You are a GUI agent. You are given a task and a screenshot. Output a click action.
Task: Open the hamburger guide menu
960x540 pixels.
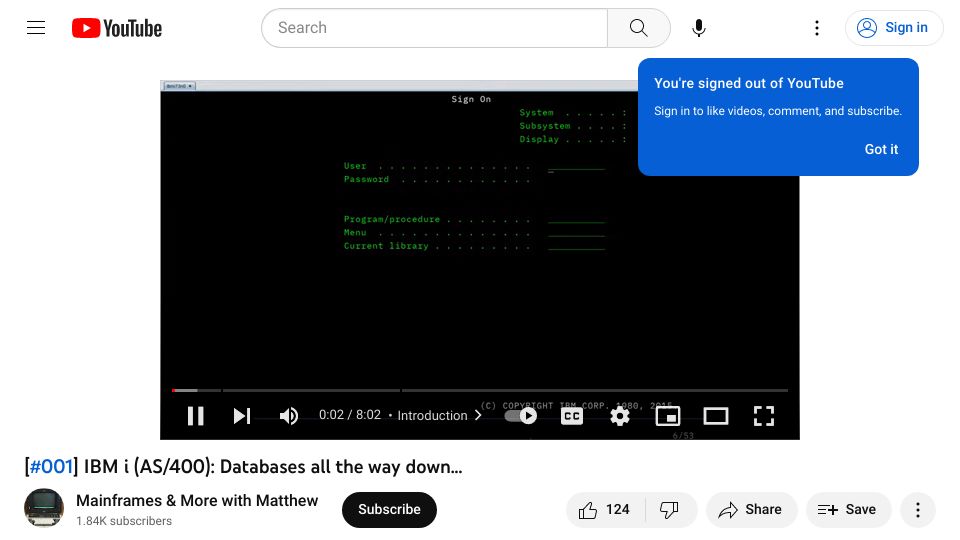pyautogui.click(x=36, y=28)
